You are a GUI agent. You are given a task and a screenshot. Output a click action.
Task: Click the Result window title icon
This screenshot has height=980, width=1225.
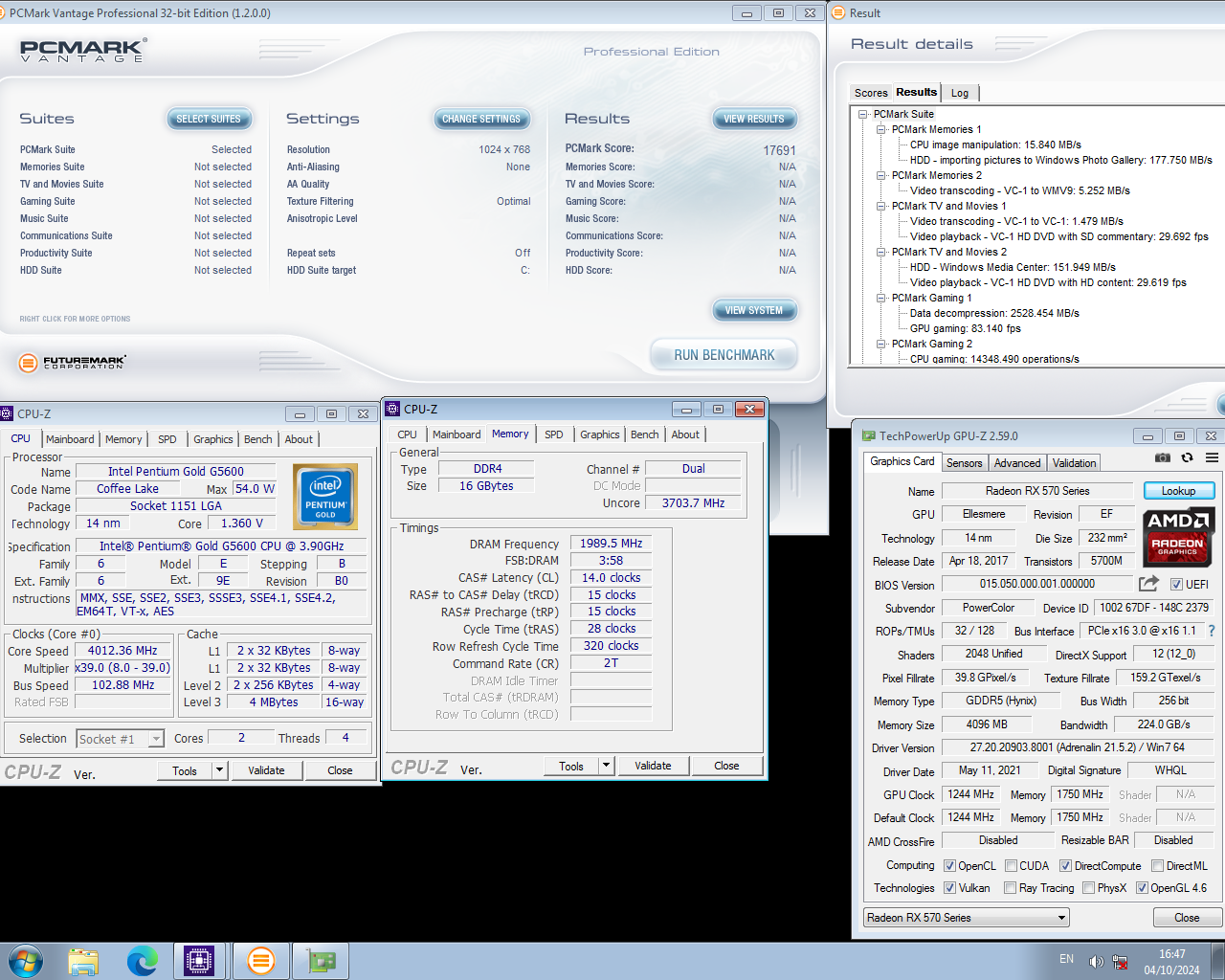pyautogui.click(x=839, y=12)
